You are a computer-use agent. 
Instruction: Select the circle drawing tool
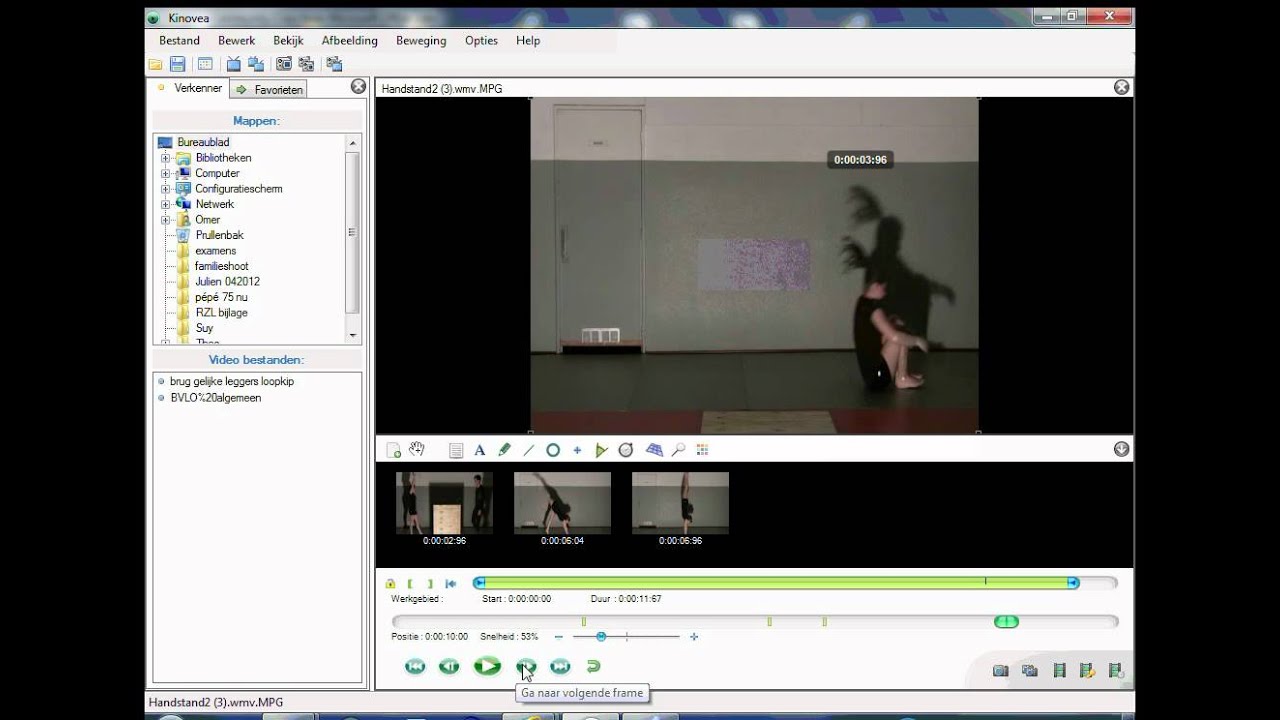(x=553, y=450)
